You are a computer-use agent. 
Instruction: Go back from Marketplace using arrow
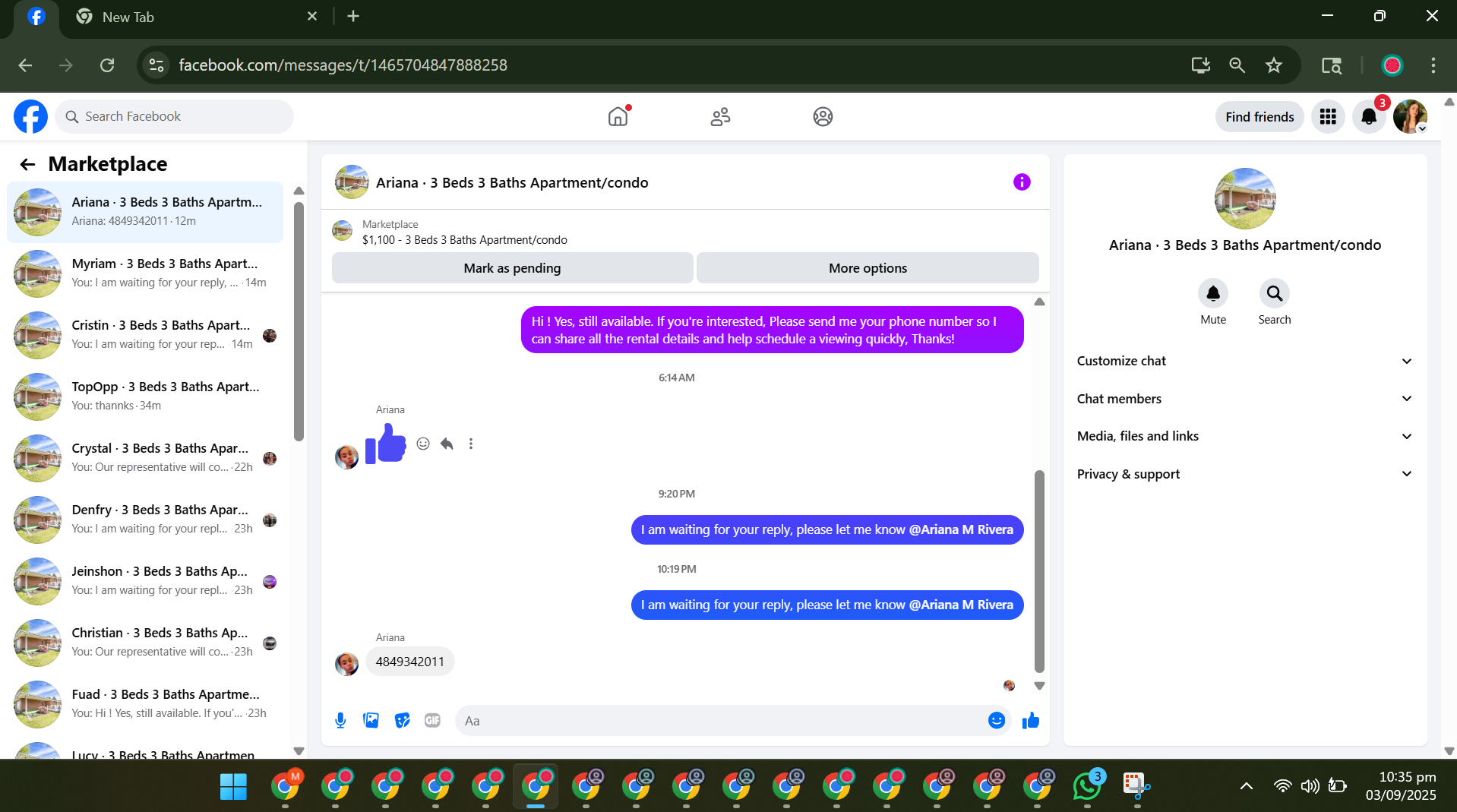click(28, 164)
